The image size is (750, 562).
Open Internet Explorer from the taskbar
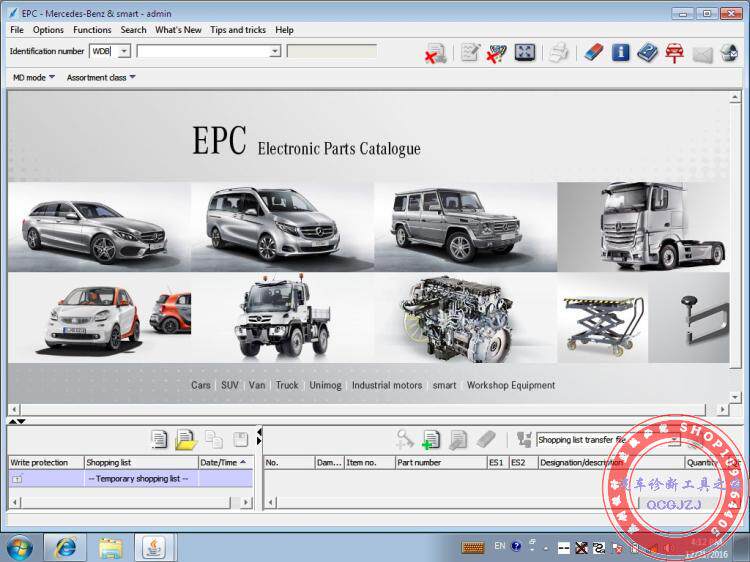(x=65, y=547)
